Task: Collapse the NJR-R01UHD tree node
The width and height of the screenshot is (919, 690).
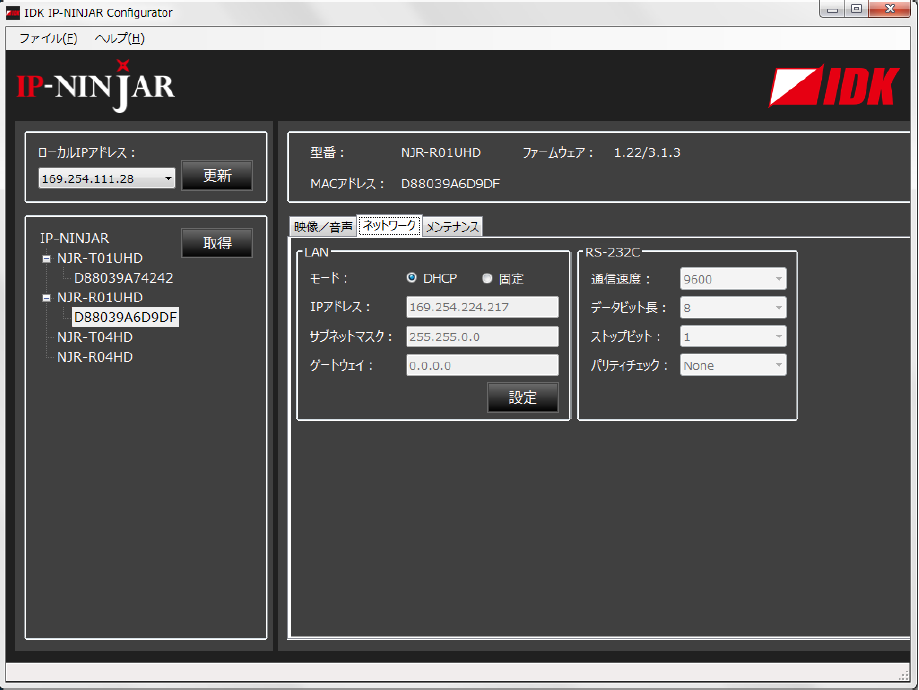Action: tap(46, 298)
